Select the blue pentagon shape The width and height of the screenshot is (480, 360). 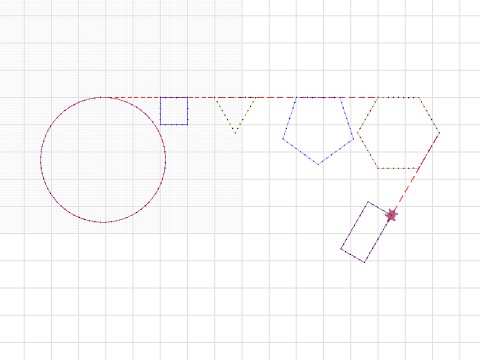click(x=318, y=131)
